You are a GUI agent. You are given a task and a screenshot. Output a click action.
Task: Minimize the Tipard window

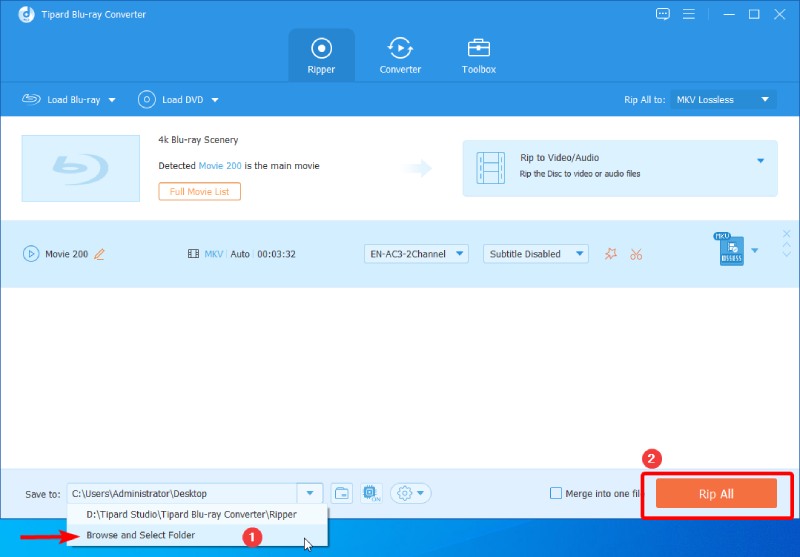click(729, 14)
